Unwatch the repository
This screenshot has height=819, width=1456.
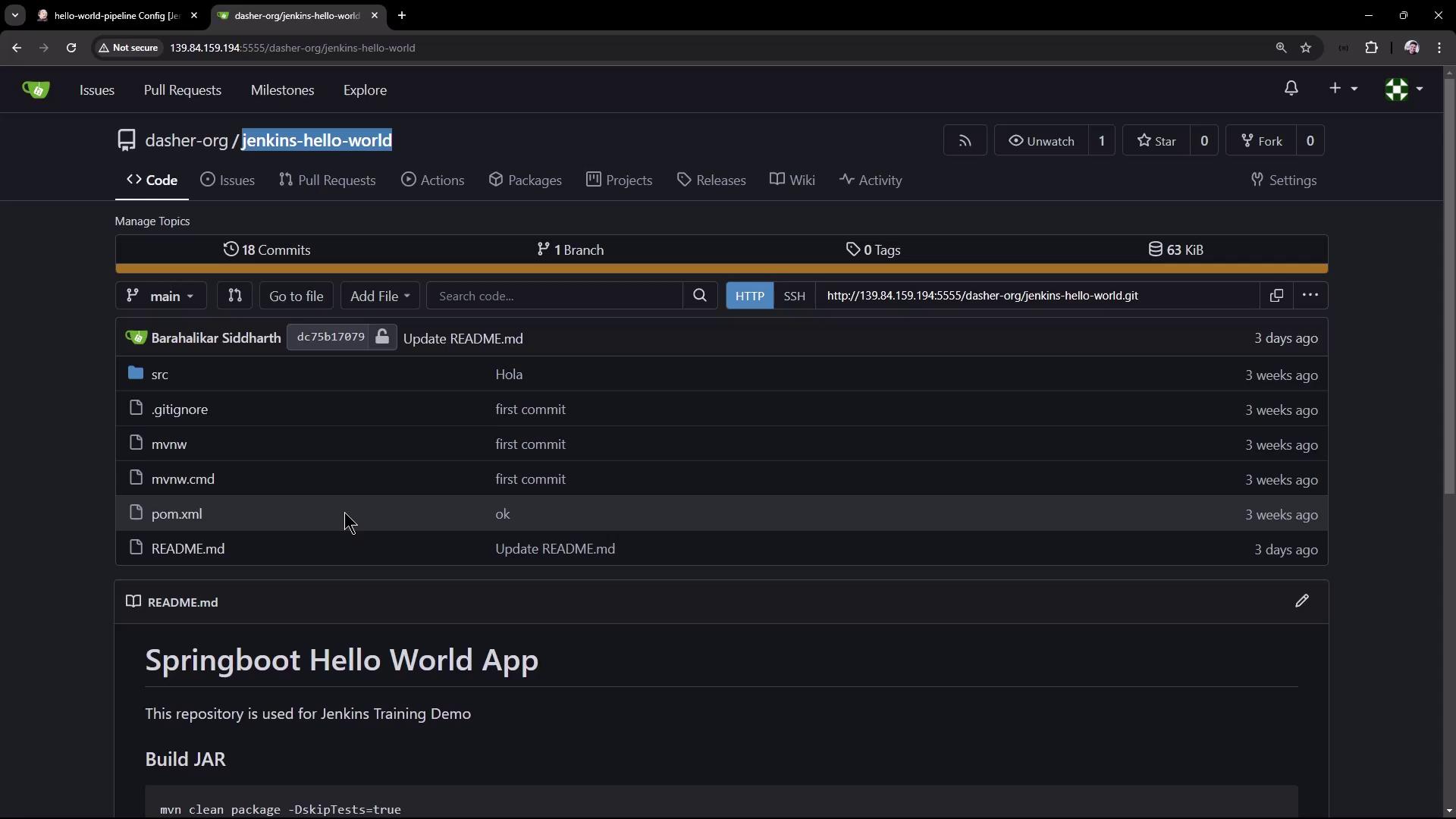click(1041, 141)
